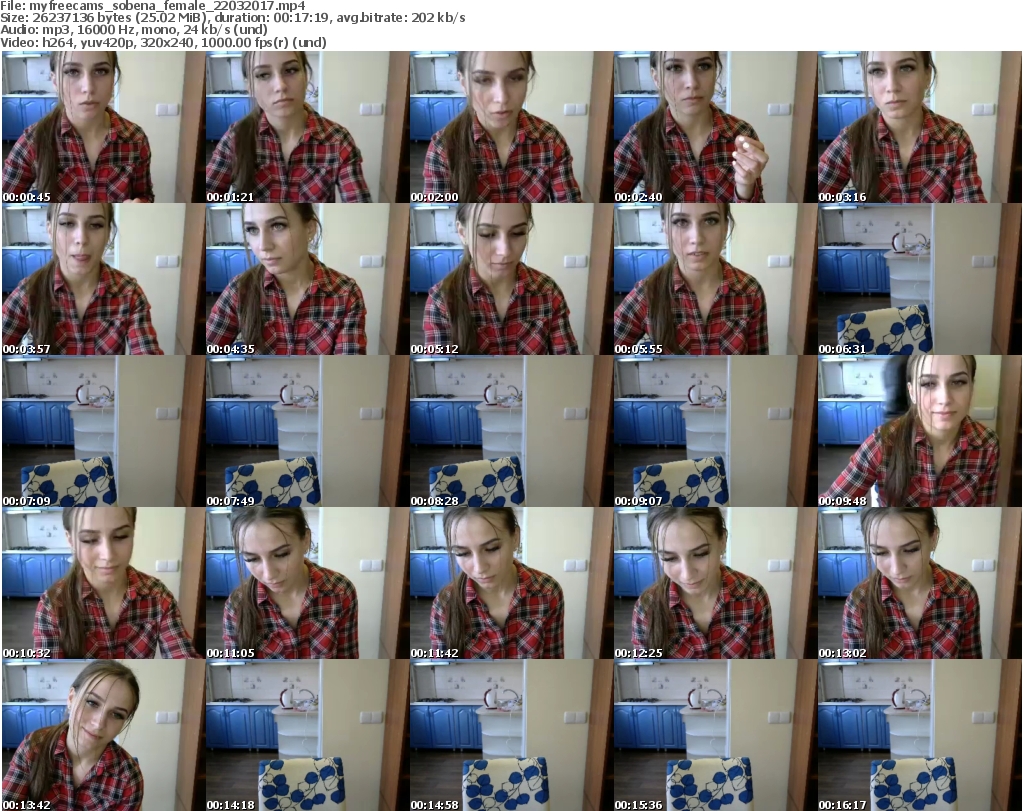Select the frame at 00:01:21
Screen dimensions: 1024x811
click(308, 127)
